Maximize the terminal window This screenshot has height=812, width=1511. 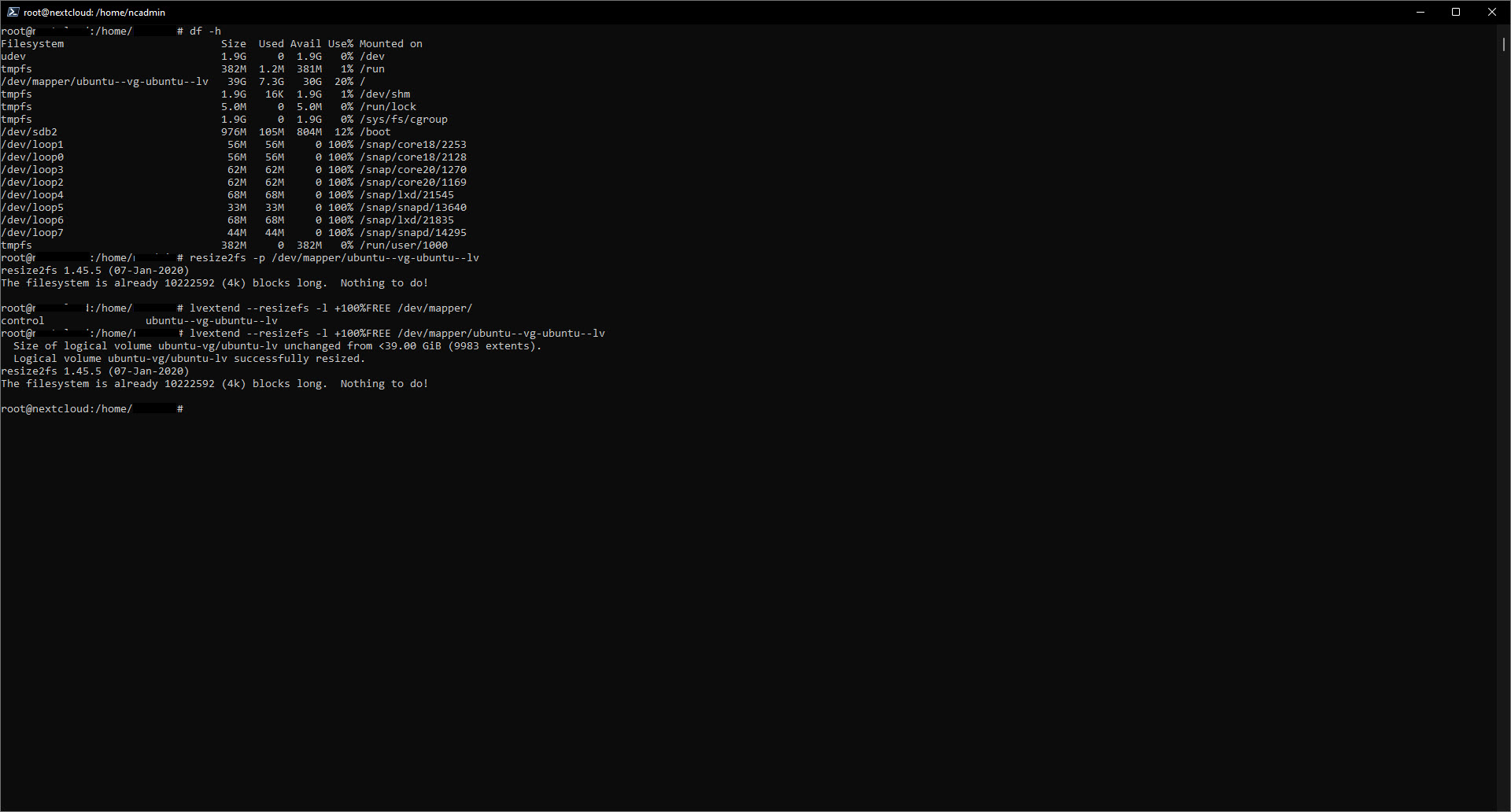pos(1456,12)
